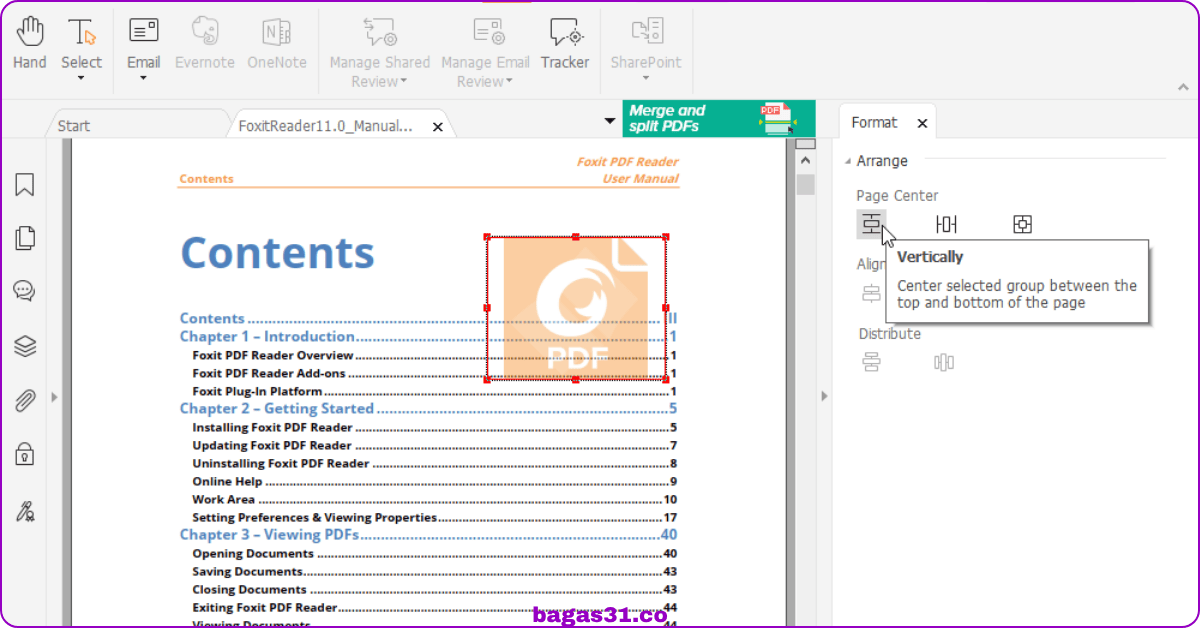This screenshot has width=1200, height=628.
Task: Click the vertical scrollbar thumb
Action: pyautogui.click(x=805, y=185)
